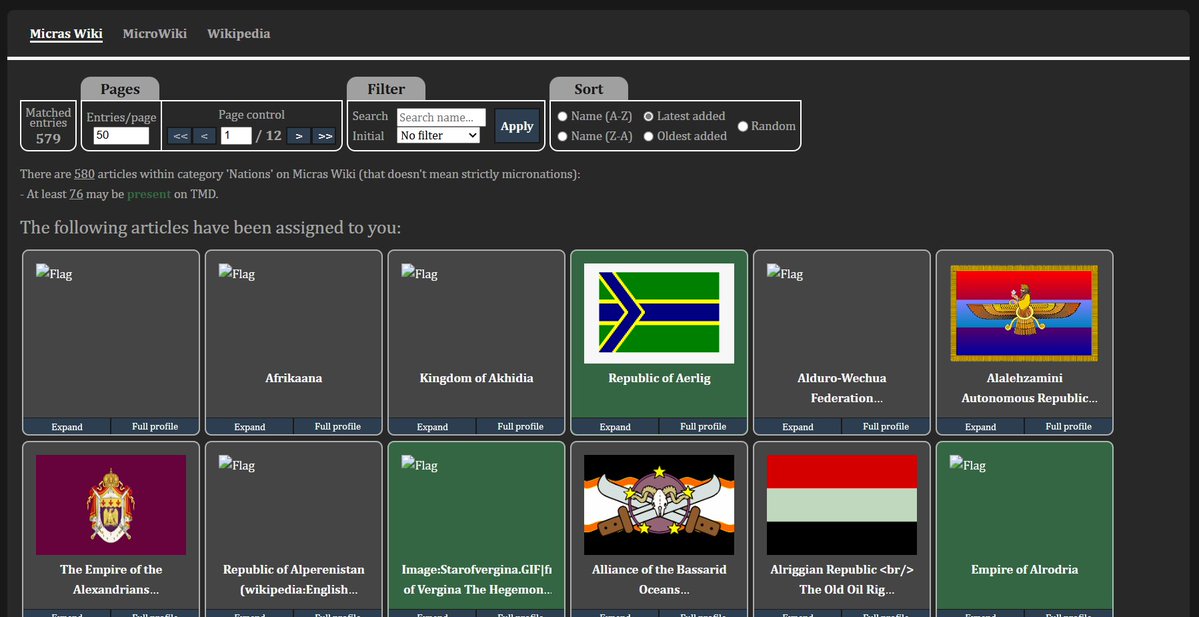Viewport: 1199px width, 617px height.
Task: Expand the Republic of Aerlig card
Action: (614, 426)
